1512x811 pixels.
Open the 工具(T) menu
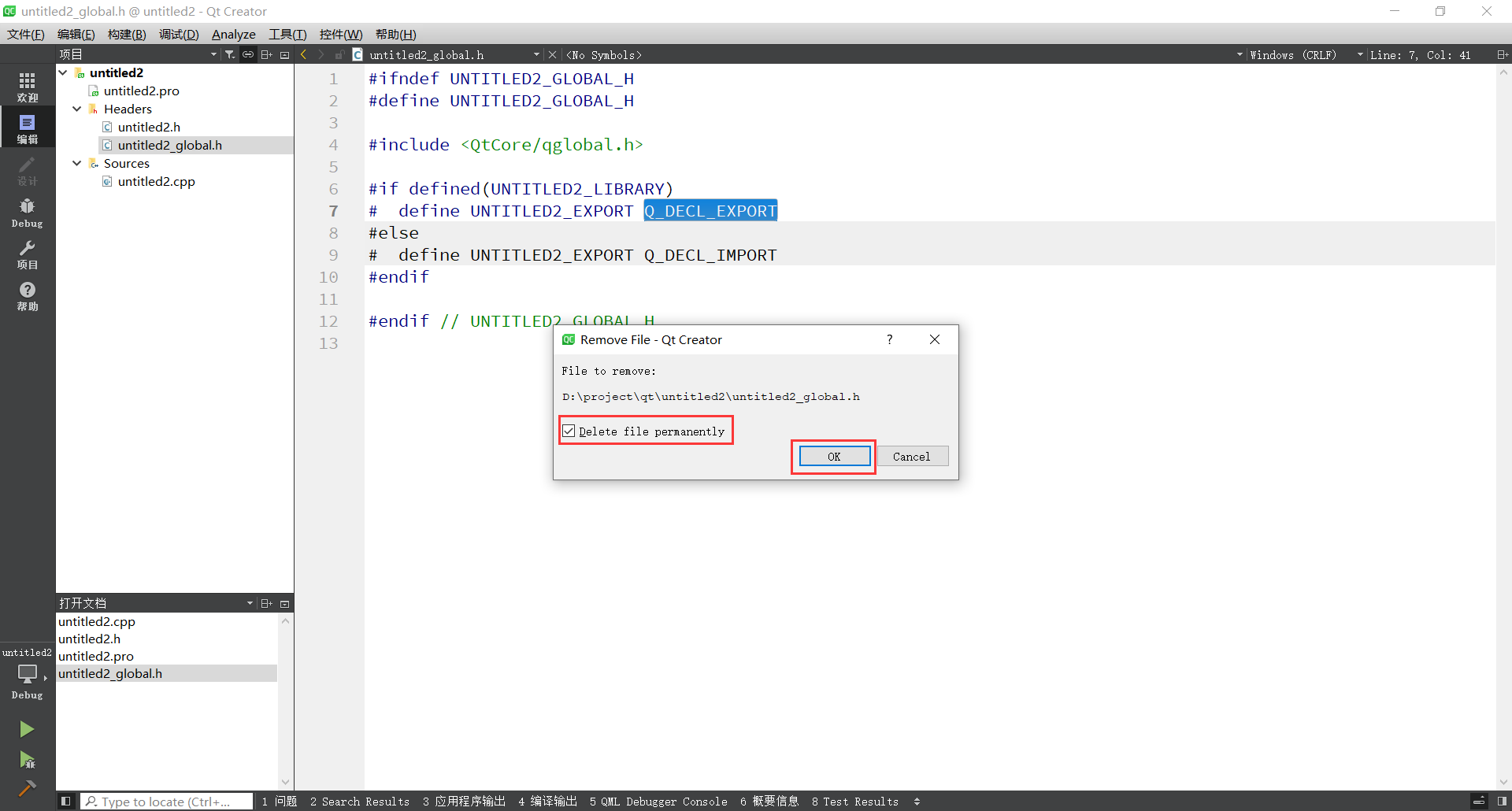coord(287,34)
